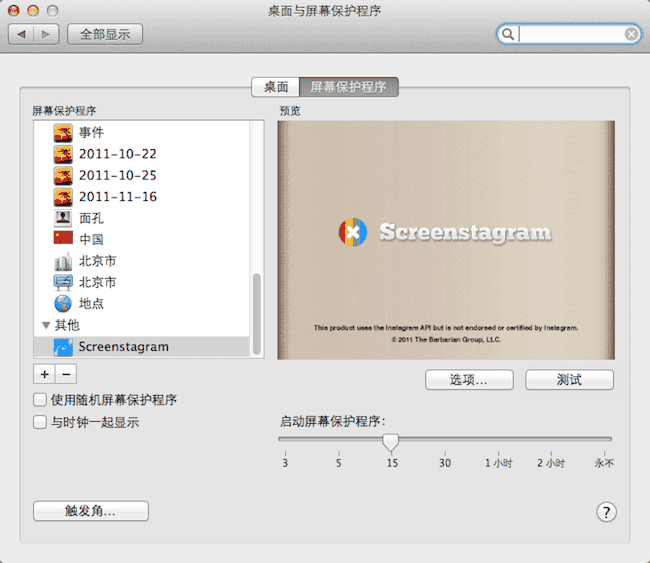650x563 pixels.
Task: Open 选项... settings for the screensaver
Action: [x=469, y=380]
